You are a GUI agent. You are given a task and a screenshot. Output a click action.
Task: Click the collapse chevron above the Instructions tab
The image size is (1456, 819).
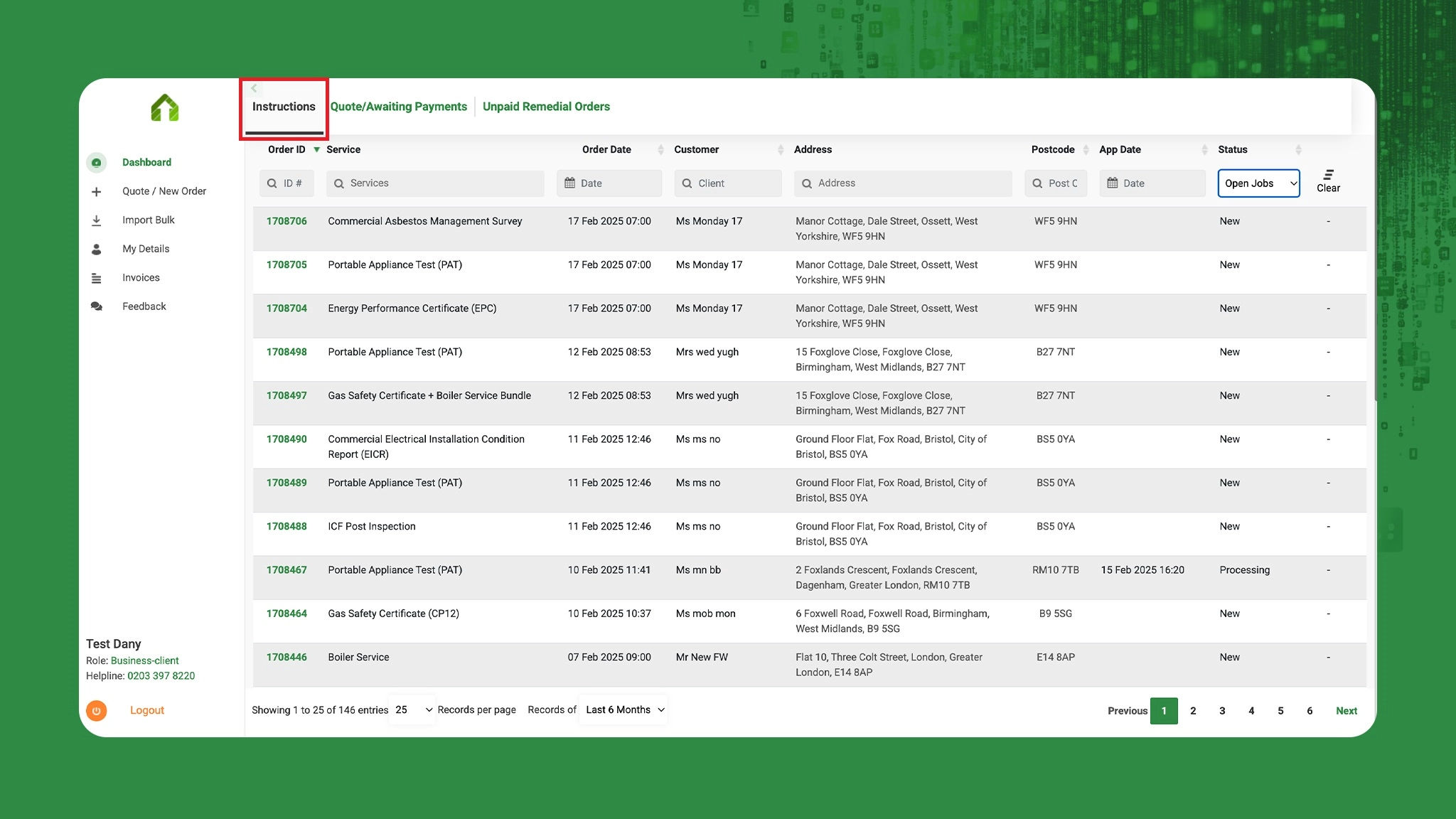(x=254, y=88)
